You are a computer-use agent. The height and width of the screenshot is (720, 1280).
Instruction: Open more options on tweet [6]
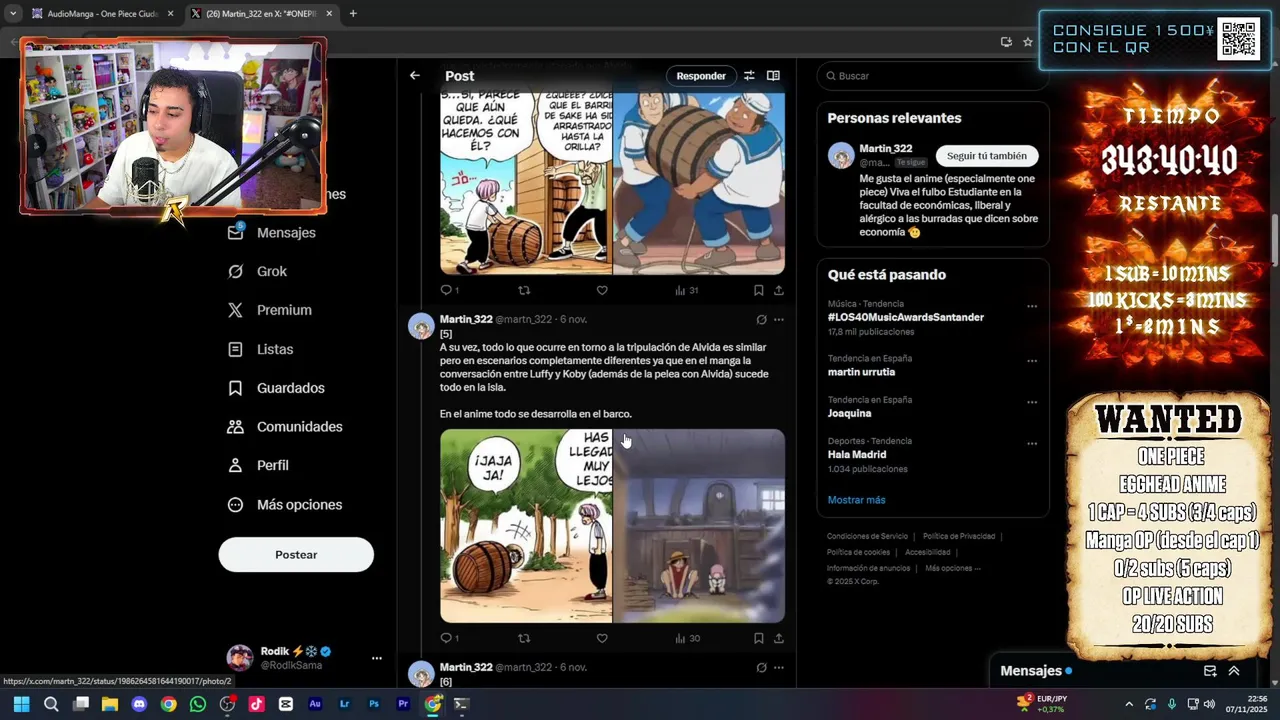[x=779, y=668]
